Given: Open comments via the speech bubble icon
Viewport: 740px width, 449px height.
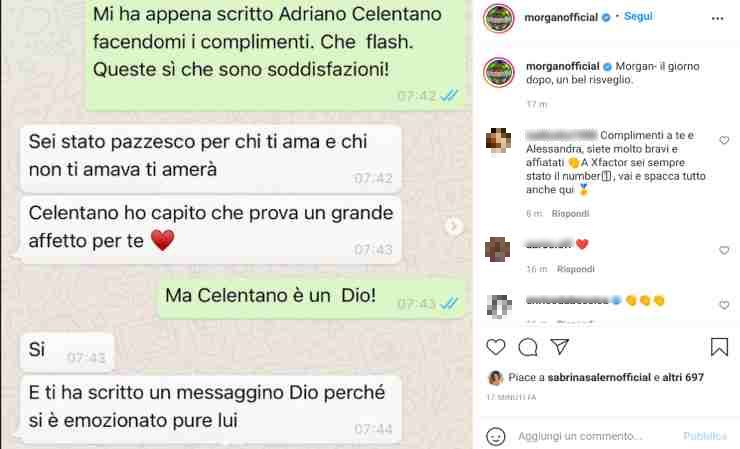Looking at the screenshot, I should (x=528, y=347).
